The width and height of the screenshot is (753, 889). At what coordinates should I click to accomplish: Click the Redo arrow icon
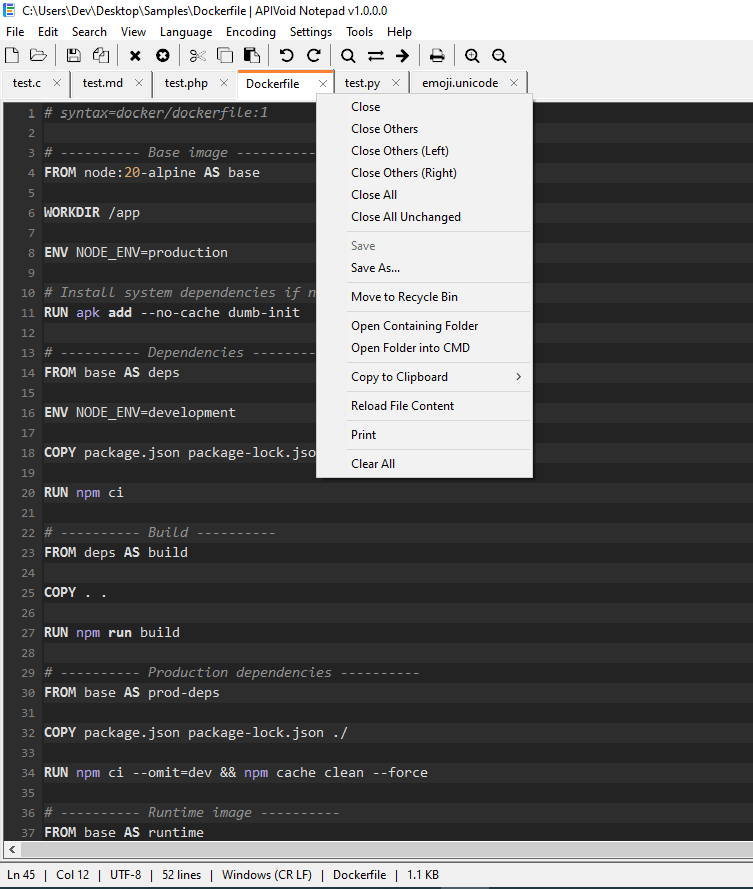pyautogui.click(x=314, y=55)
